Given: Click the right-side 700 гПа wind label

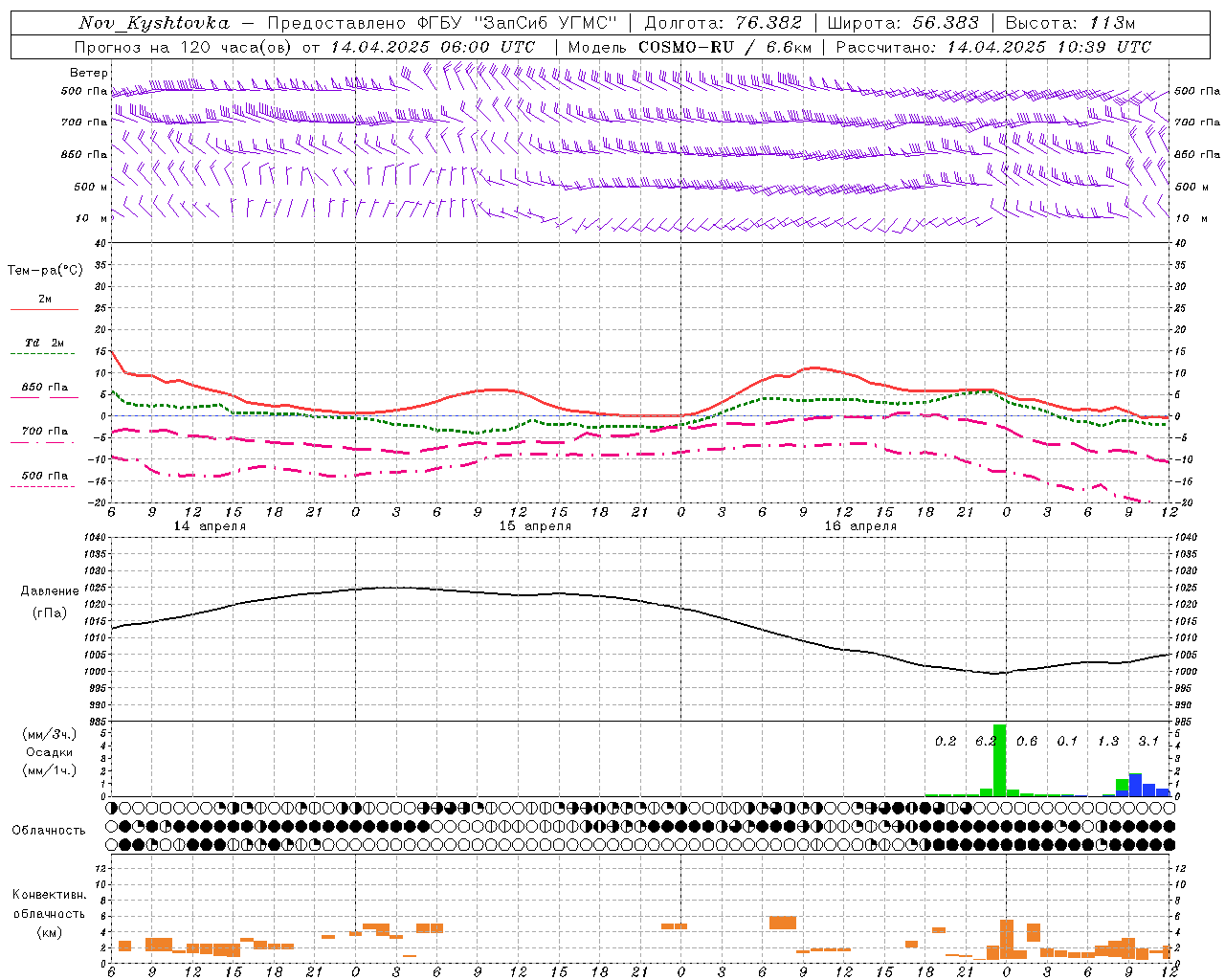Looking at the screenshot, I should coord(1197,122).
